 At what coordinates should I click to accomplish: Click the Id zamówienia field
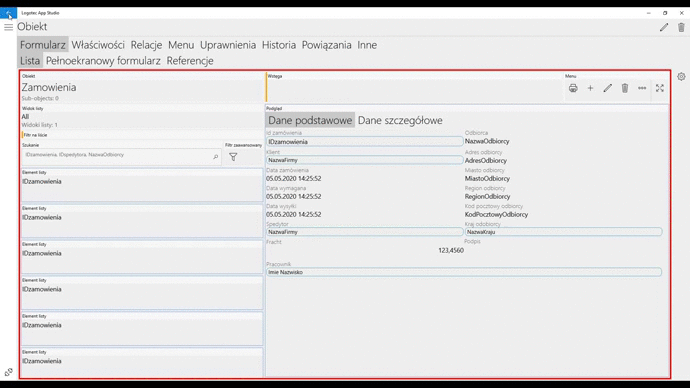[364, 142]
